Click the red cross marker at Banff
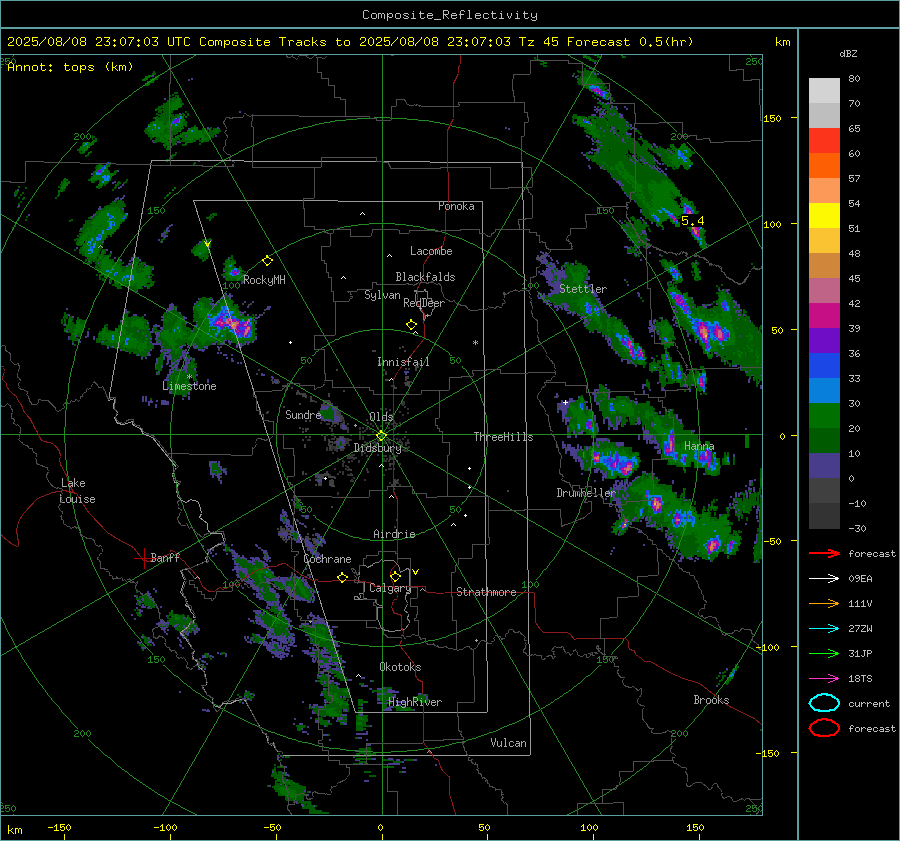The width and height of the screenshot is (900, 841). pyautogui.click(x=143, y=558)
